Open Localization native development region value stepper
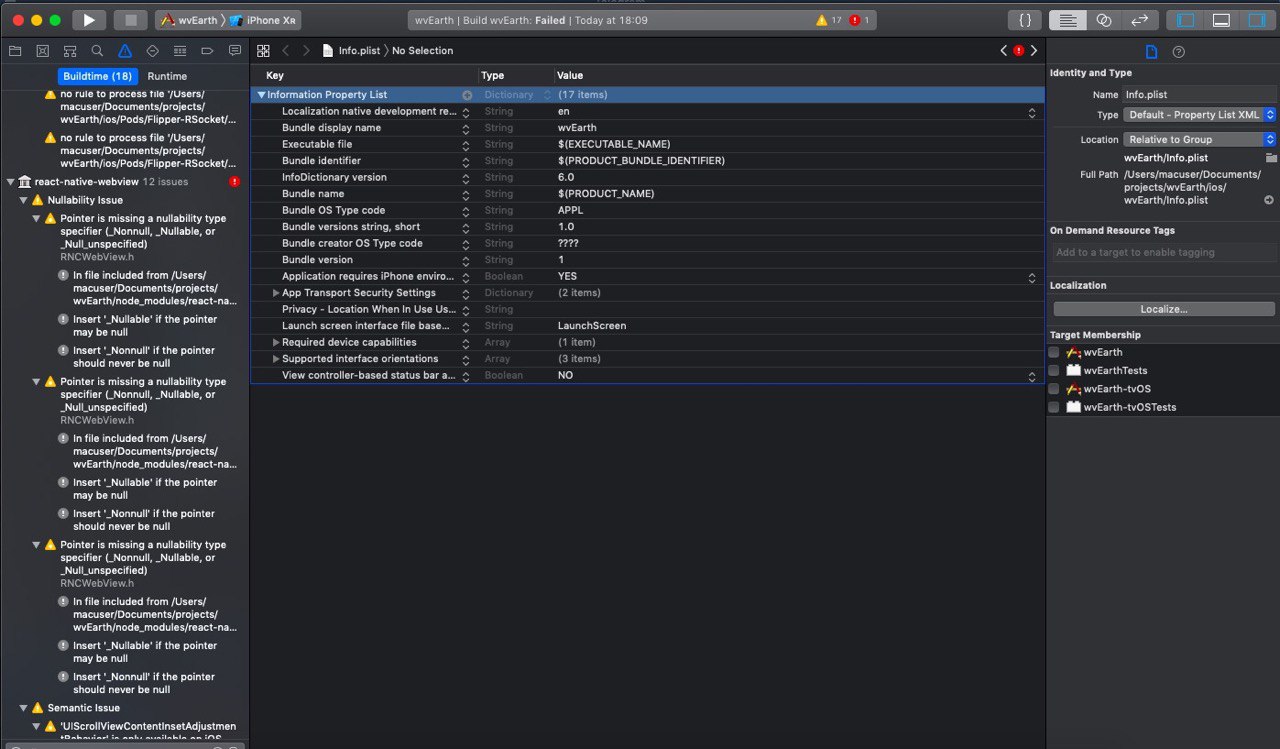This screenshot has width=1280, height=749. tap(1032, 112)
